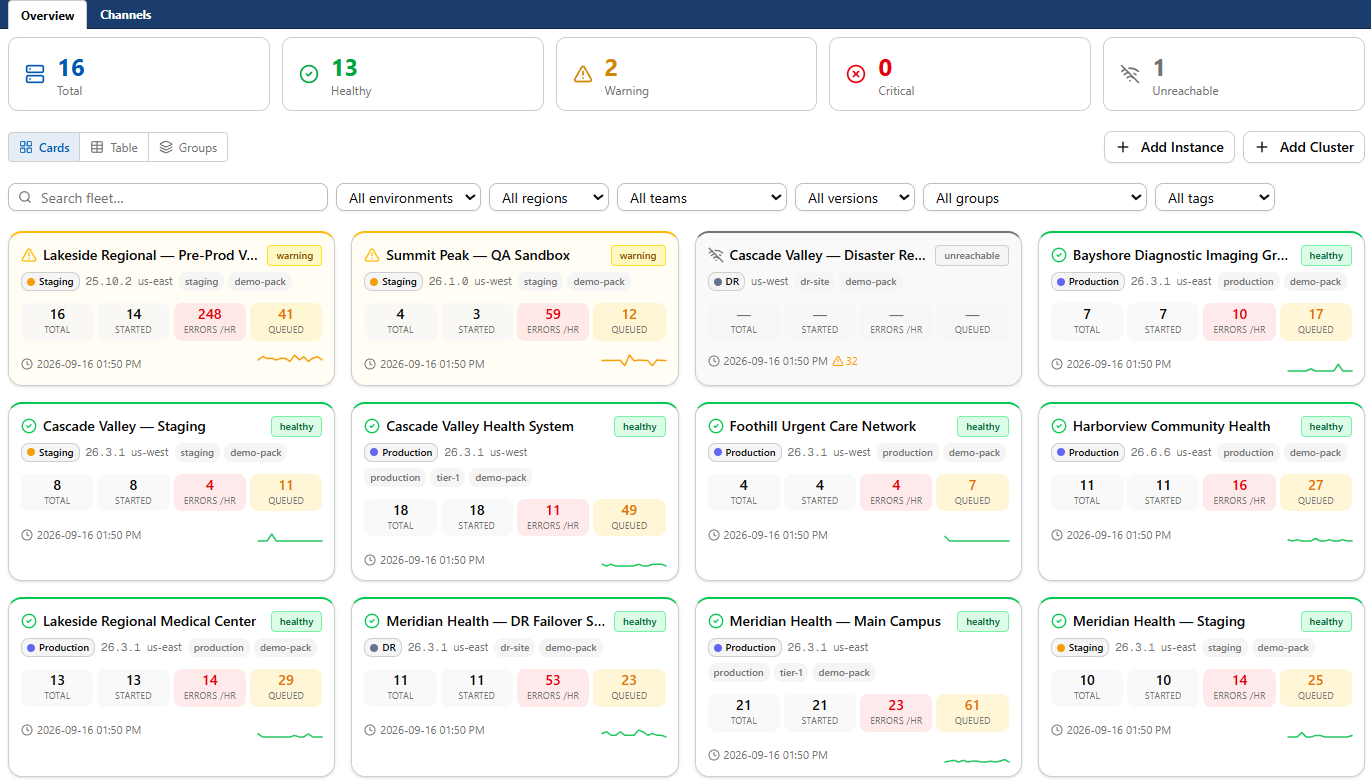
Task: Click version 25.10.2 on Lakeside Regional Pre-Prod card
Action: pos(109,282)
